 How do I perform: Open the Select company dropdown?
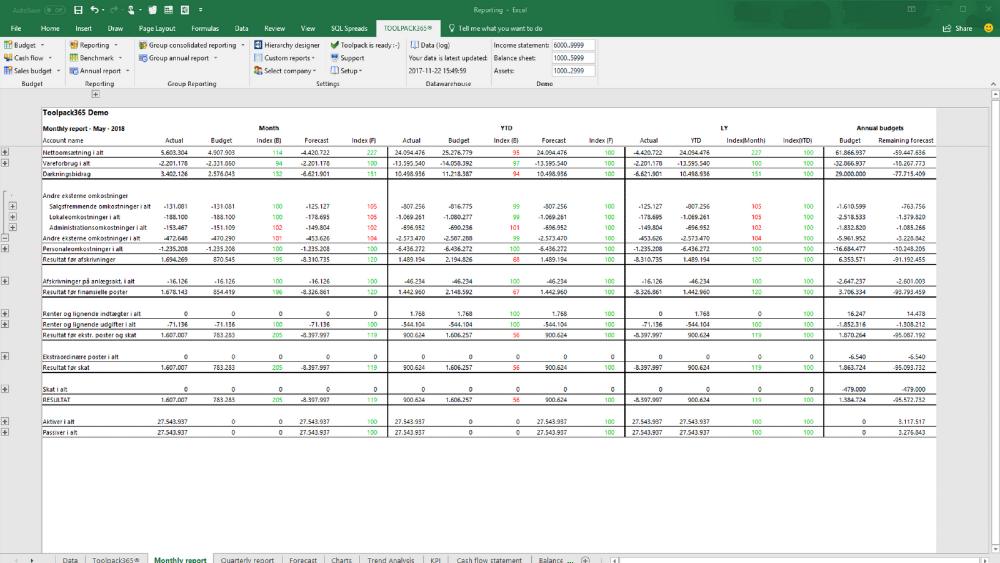[x=289, y=71]
